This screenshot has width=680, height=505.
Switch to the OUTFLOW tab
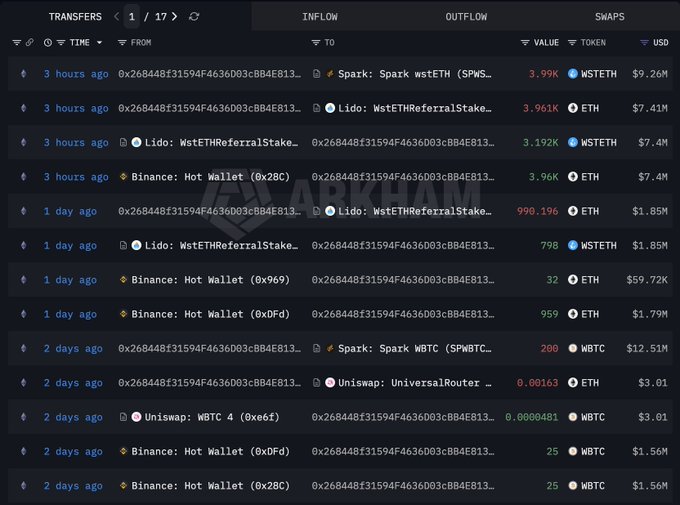pos(466,16)
